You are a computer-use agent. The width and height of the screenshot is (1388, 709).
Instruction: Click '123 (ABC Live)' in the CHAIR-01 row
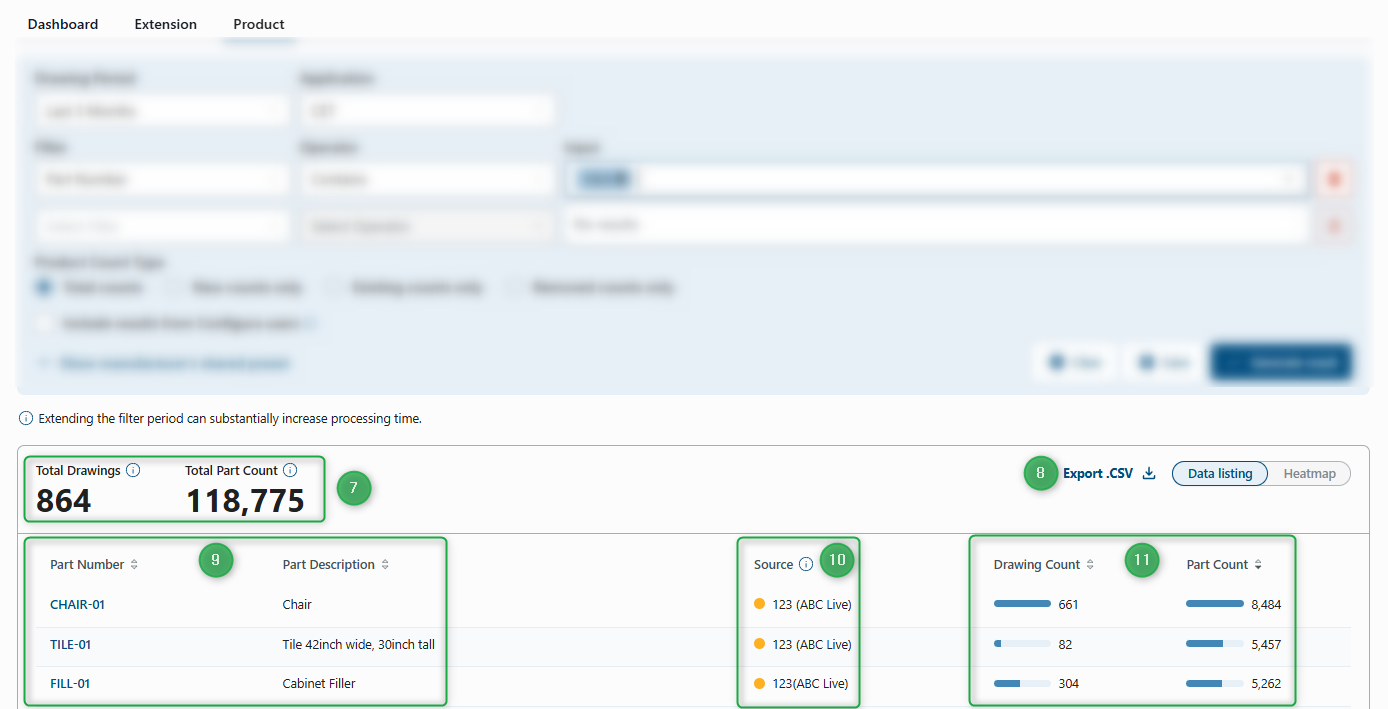click(x=812, y=604)
